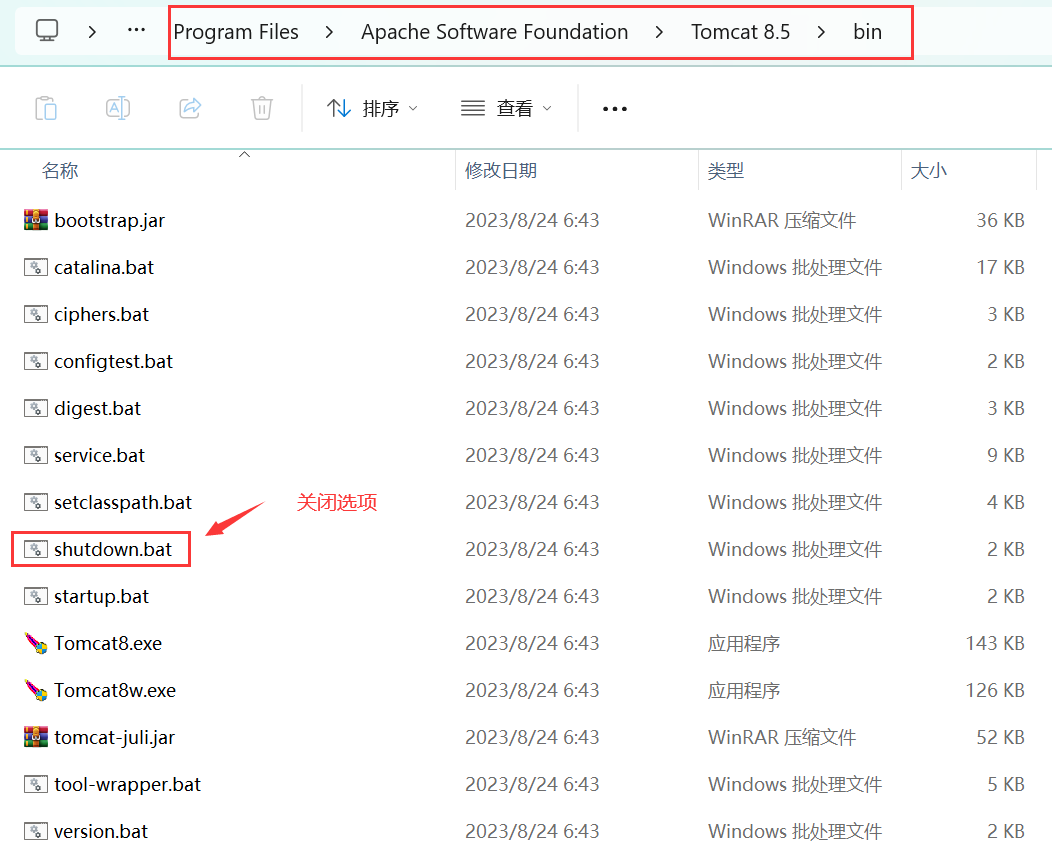Click the 52 KB size of tomcat-juli.jar
This screenshot has height=855, width=1052.
click(x=1000, y=737)
